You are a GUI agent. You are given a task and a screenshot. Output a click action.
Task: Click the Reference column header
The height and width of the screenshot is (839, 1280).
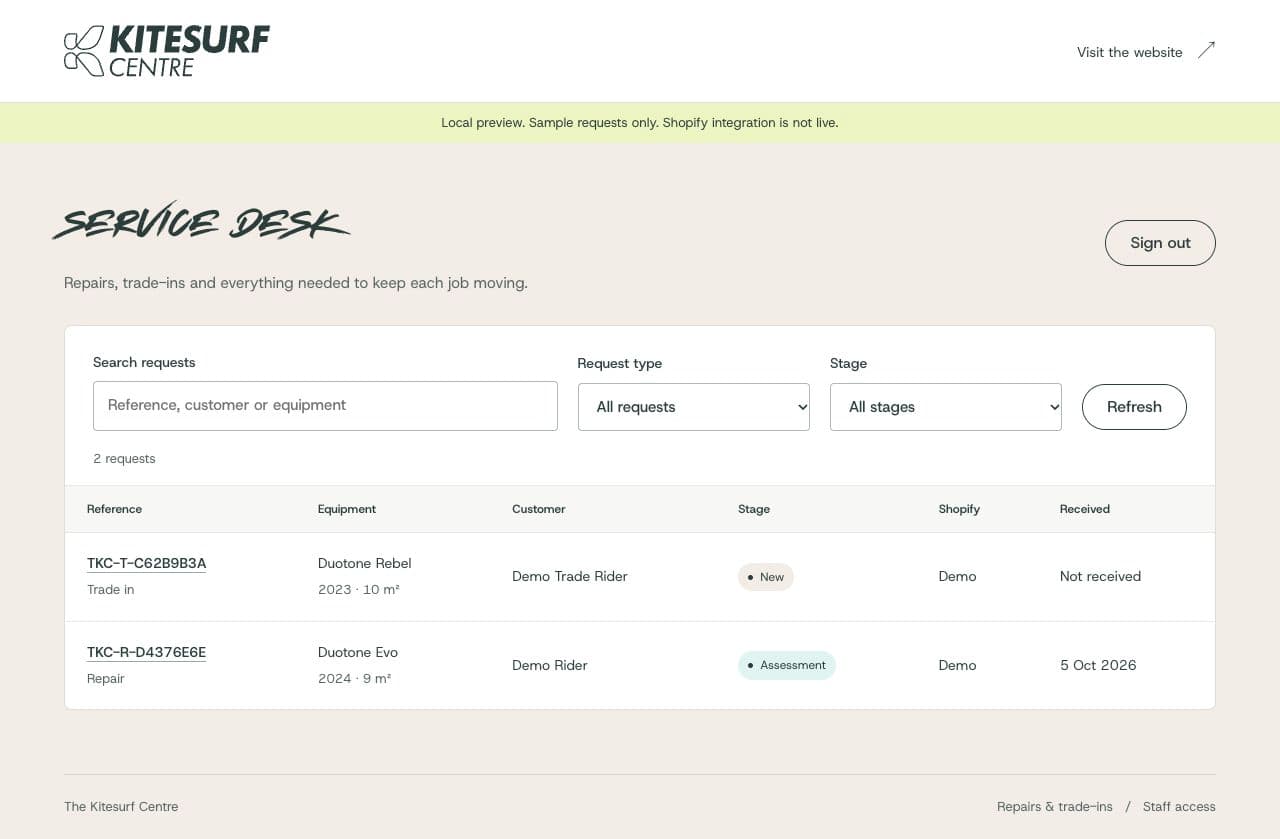coord(114,509)
